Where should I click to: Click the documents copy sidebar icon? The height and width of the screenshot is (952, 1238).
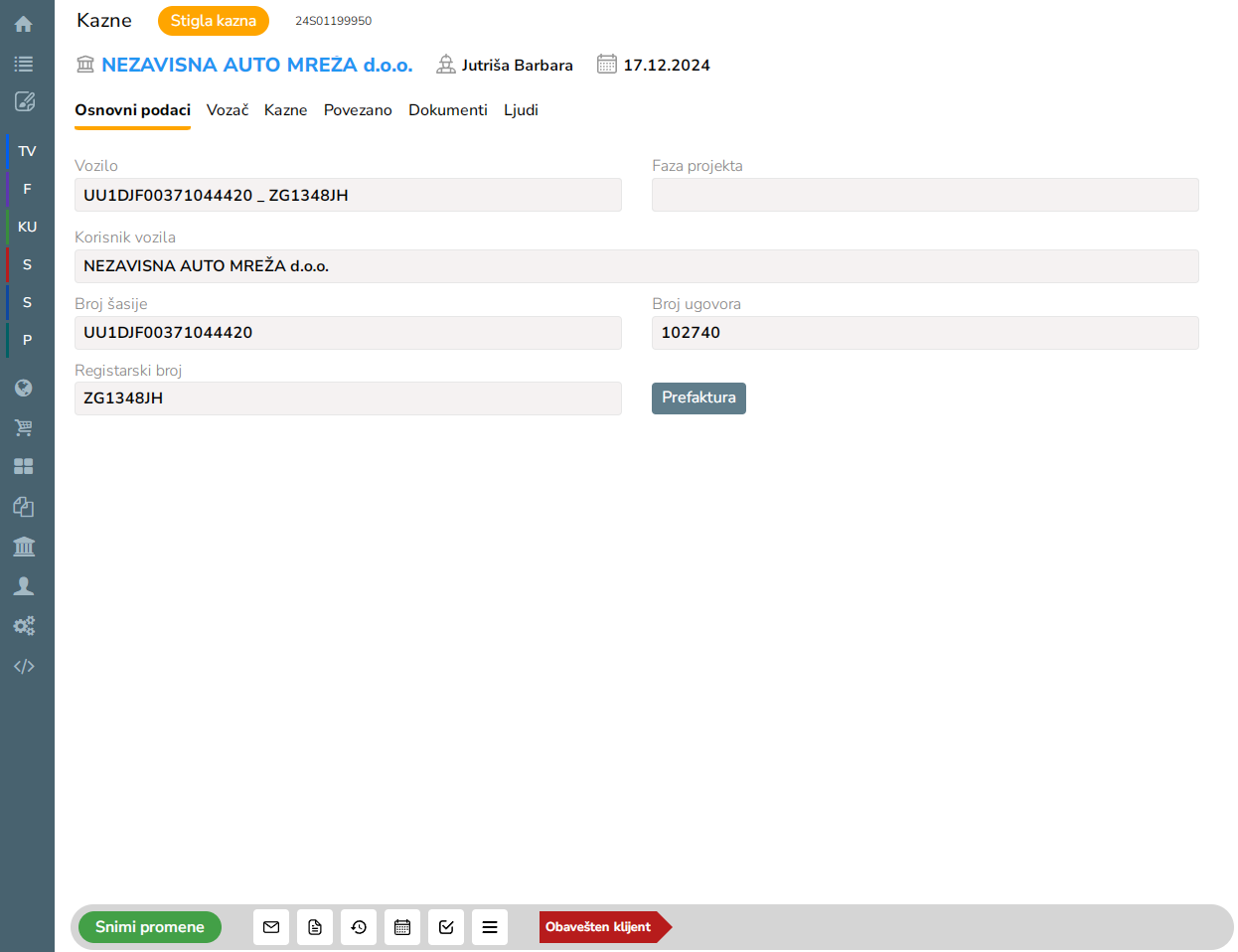tap(24, 507)
